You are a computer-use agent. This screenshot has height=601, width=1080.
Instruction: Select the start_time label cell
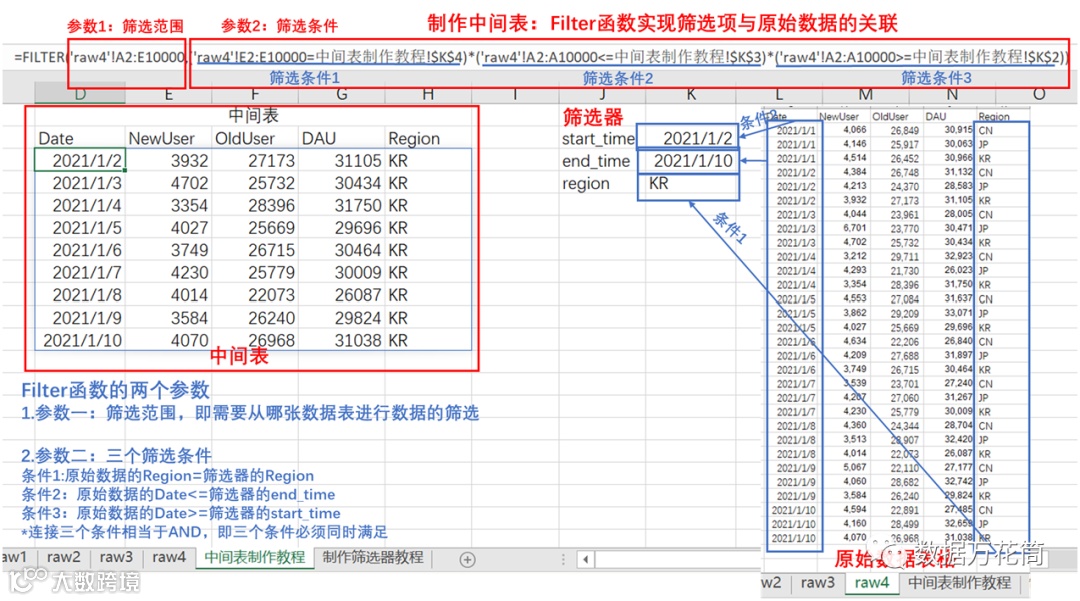[x=598, y=138]
